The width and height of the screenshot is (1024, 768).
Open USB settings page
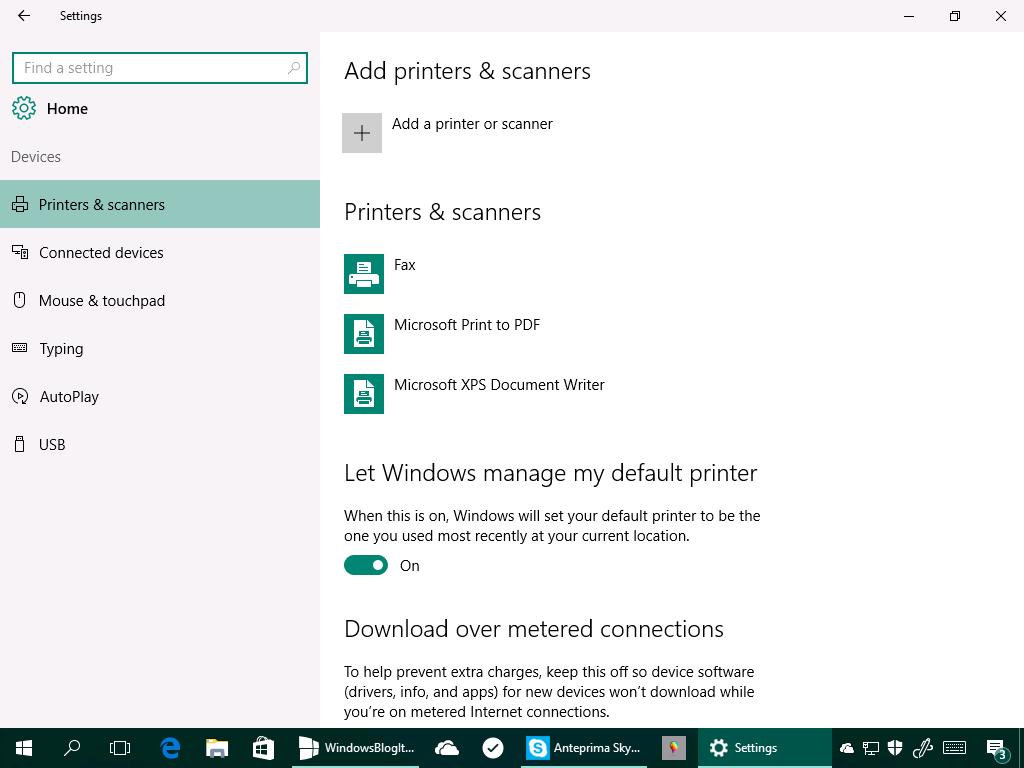click(160, 445)
